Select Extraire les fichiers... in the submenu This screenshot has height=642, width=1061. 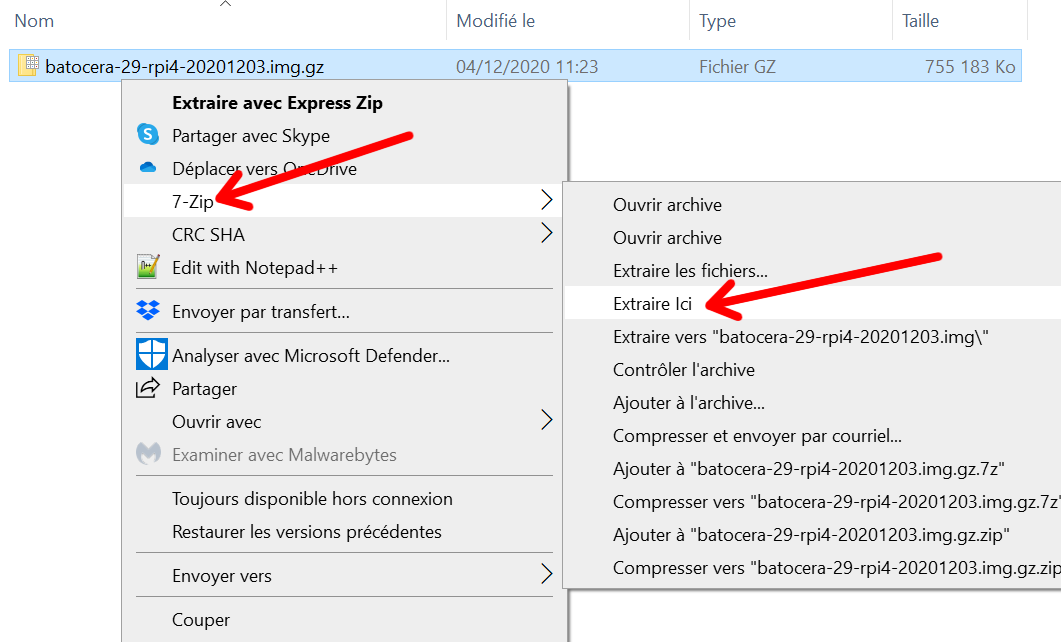click(690, 271)
